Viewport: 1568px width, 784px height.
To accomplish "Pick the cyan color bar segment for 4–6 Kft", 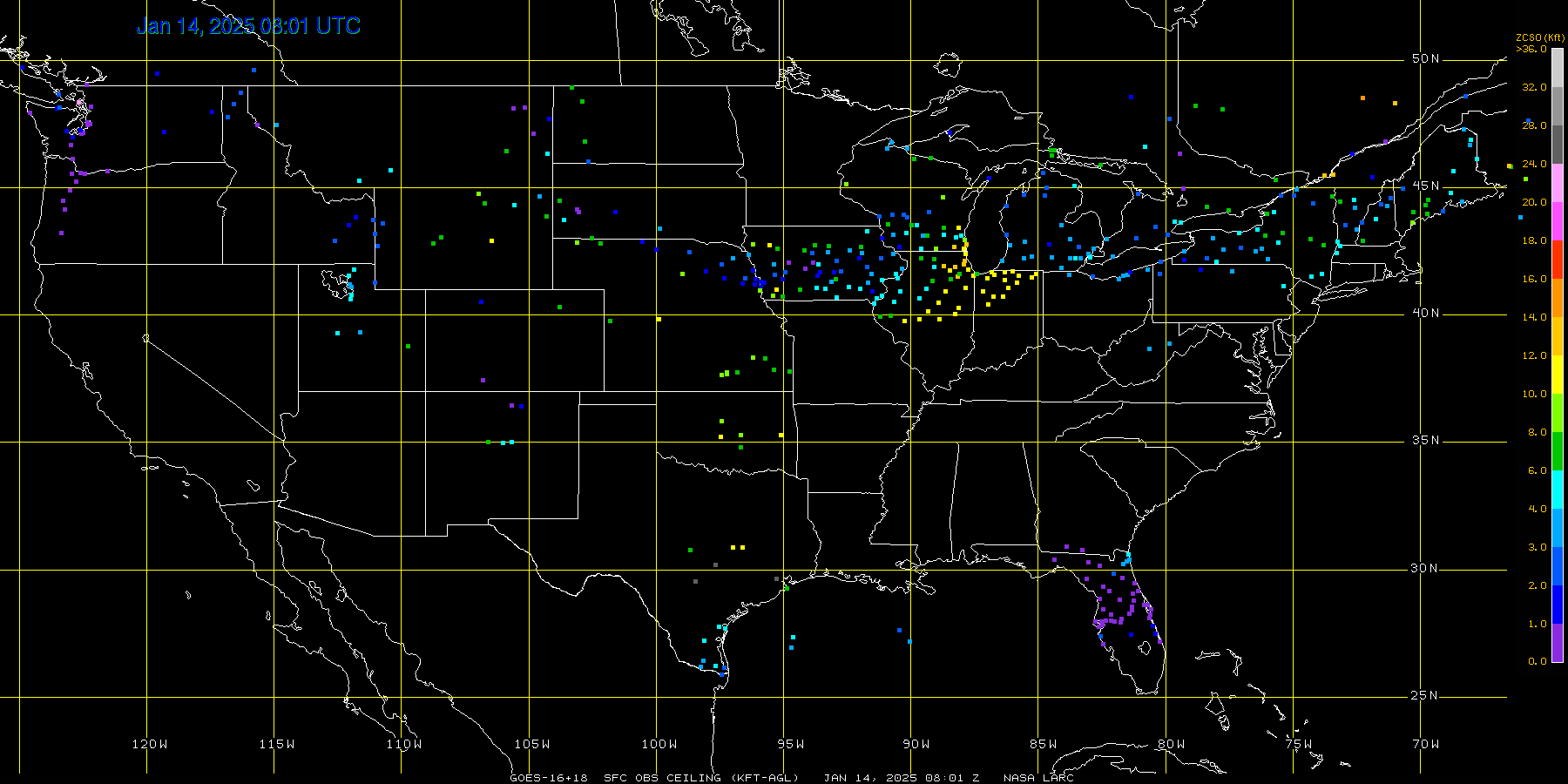I will (x=1558, y=490).
